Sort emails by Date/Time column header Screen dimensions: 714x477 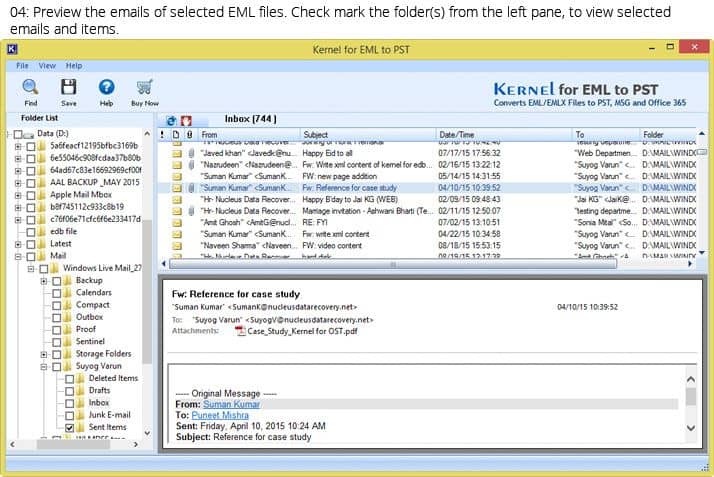tap(503, 134)
